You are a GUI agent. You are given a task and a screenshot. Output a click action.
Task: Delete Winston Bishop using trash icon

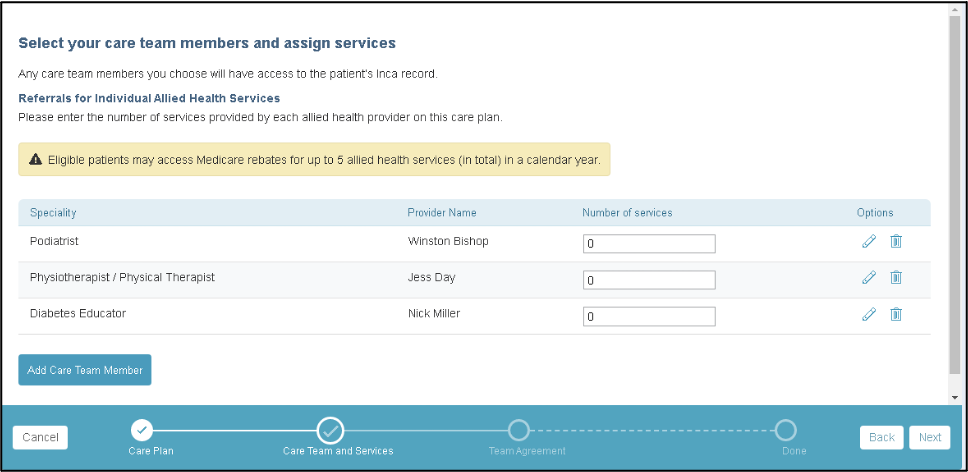click(x=896, y=241)
